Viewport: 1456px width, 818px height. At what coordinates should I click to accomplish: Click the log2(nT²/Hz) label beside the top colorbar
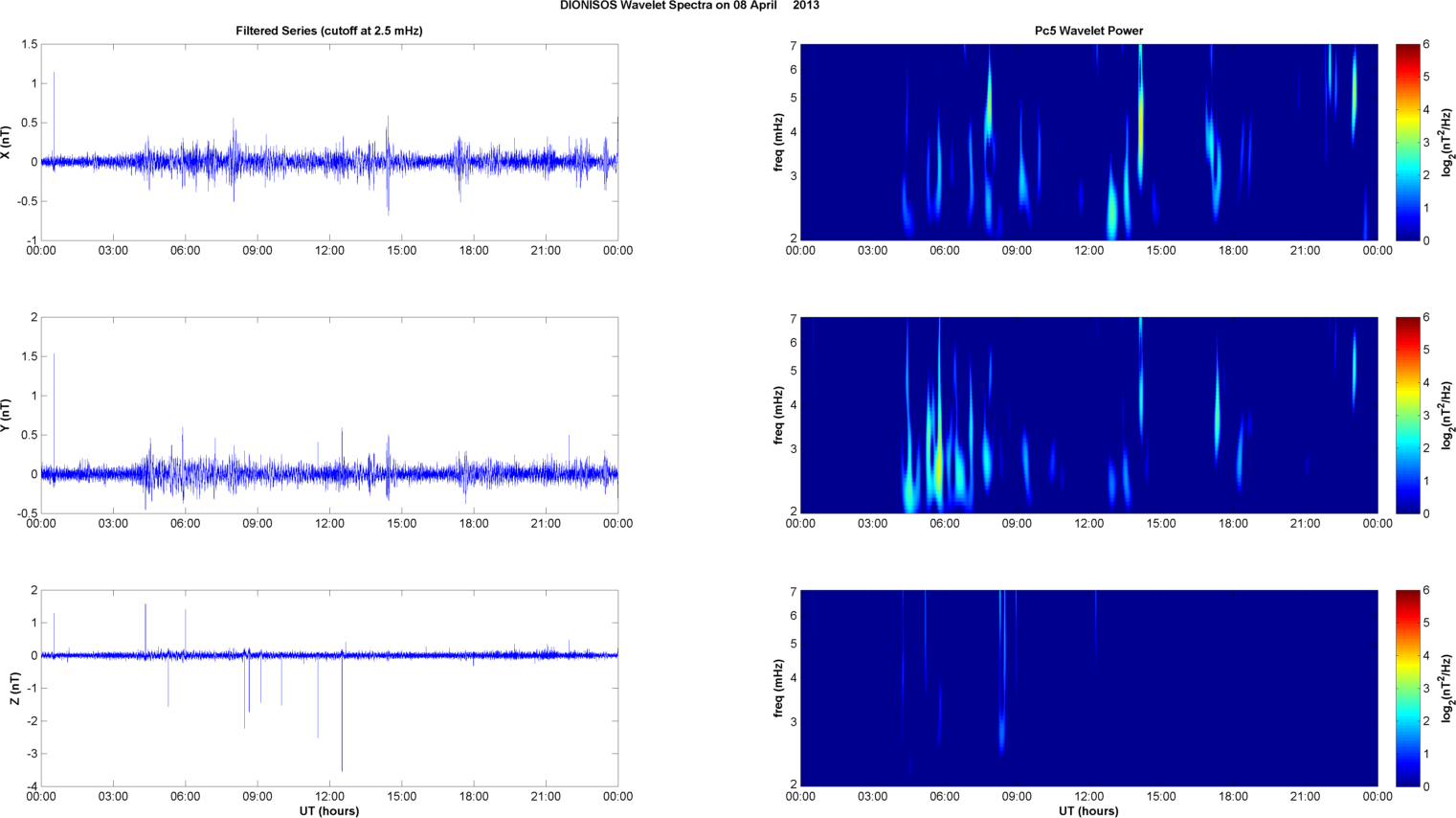pos(1447,143)
